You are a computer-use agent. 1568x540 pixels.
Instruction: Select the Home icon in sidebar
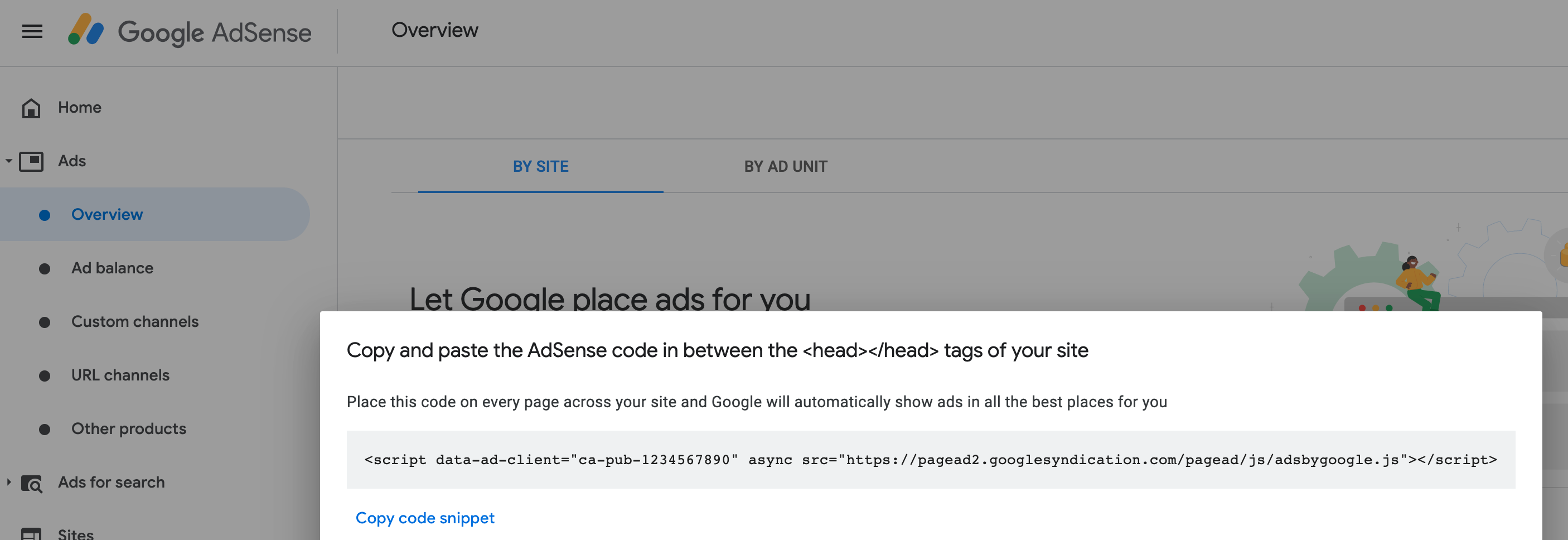(31, 107)
